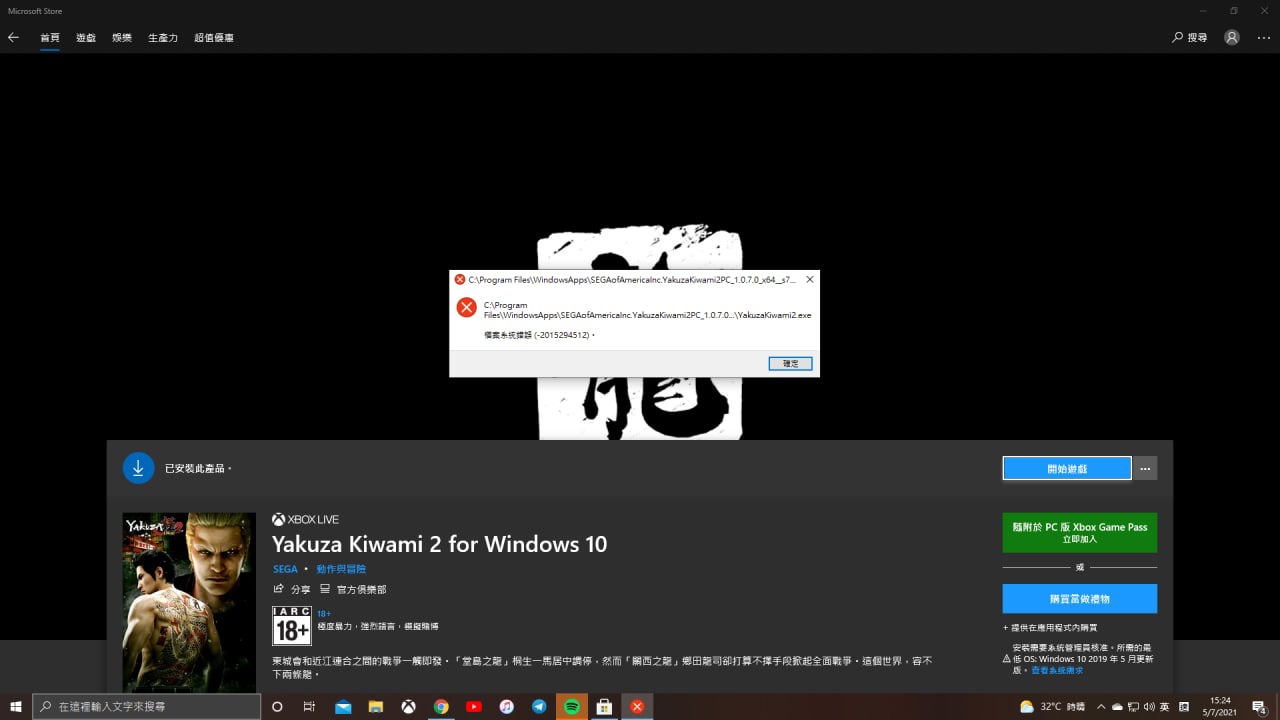The width and height of the screenshot is (1280, 720).
Task: Expand the hidden system tray icons
Action: pyautogui.click(x=1101, y=706)
